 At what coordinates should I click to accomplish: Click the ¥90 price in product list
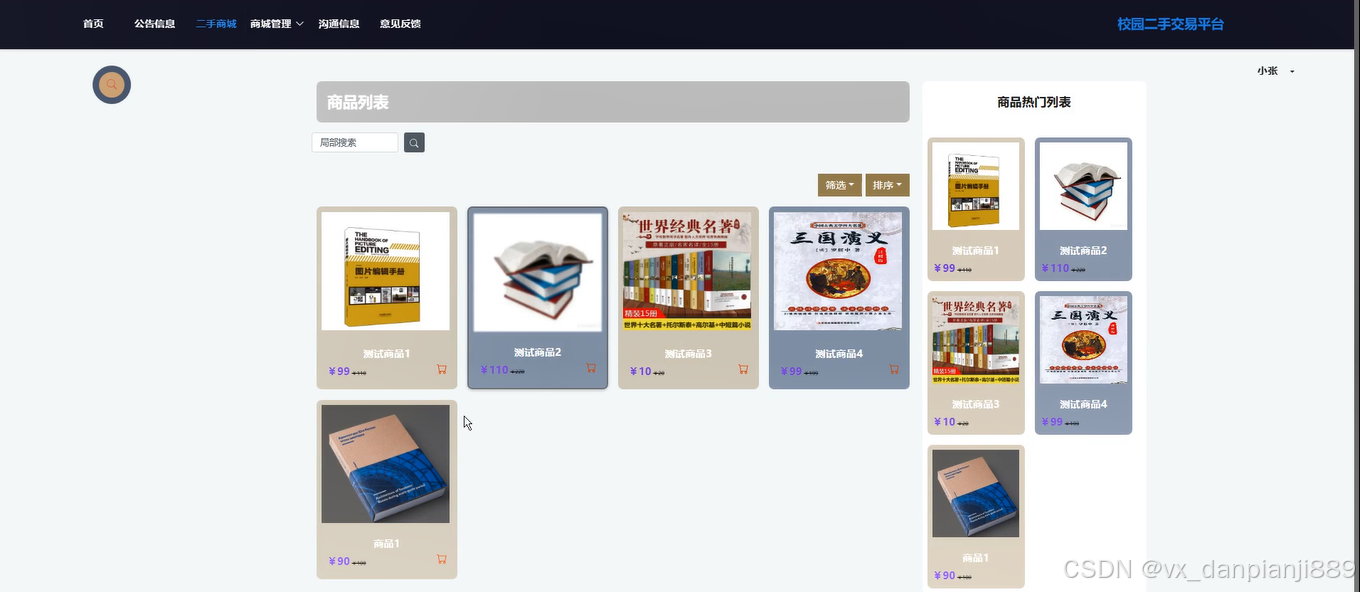click(340, 562)
